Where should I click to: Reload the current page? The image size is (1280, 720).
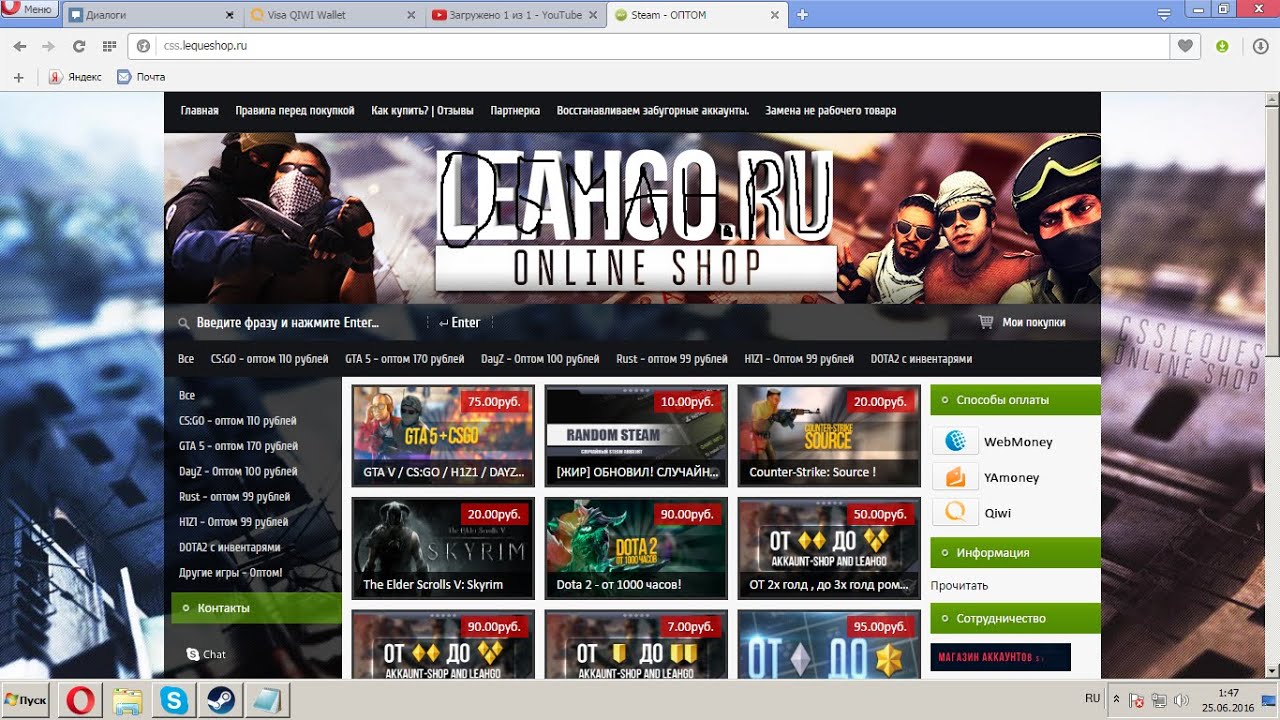pyautogui.click(x=79, y=46)
